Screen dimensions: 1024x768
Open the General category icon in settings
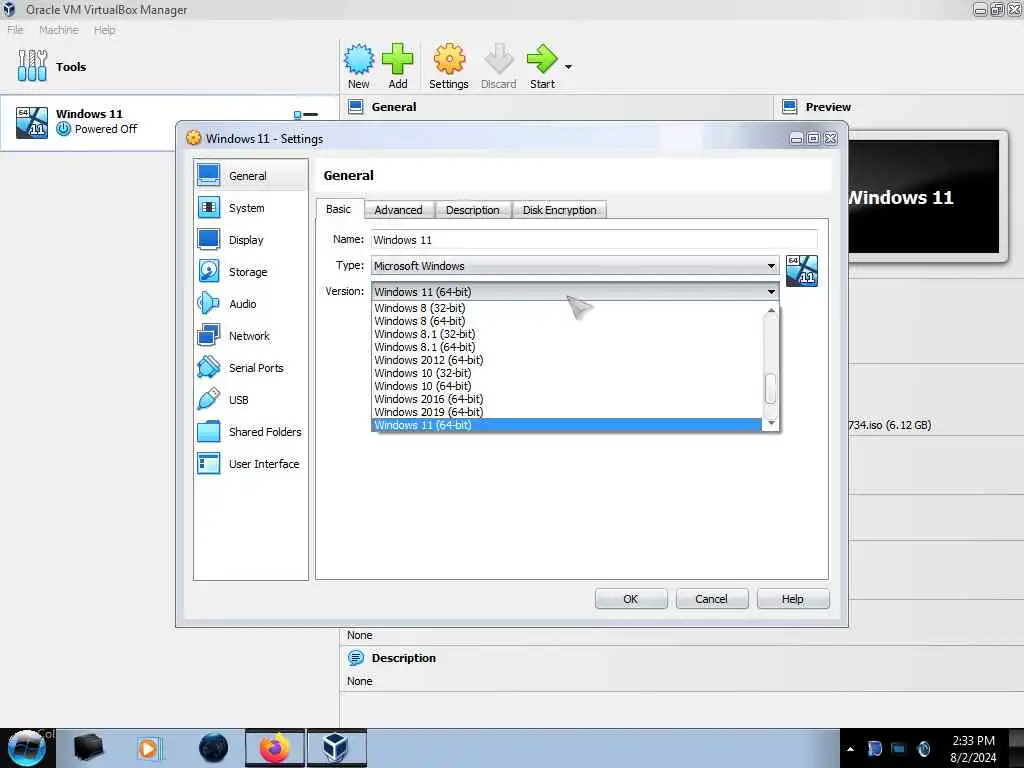[209, 175]
